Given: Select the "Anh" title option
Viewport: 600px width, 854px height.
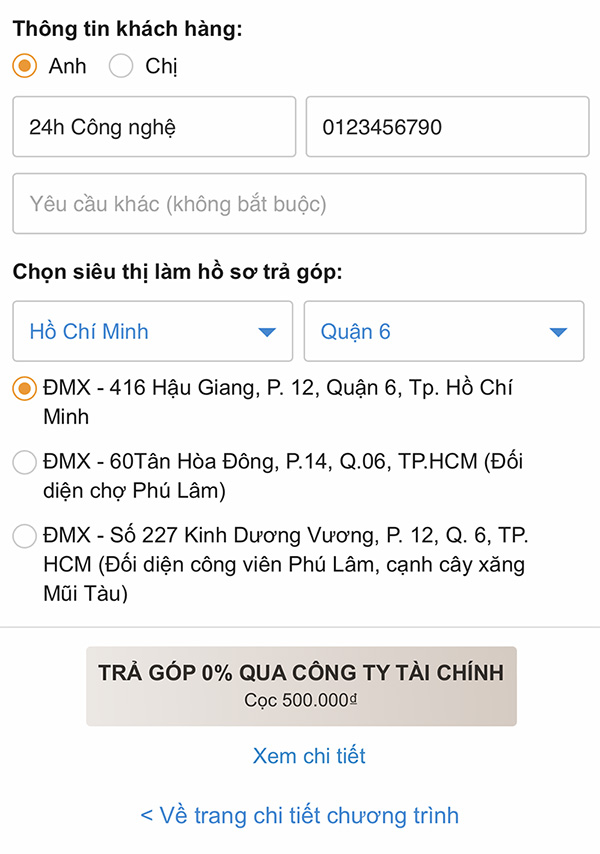Looking at the screenshot, I should coord(23,66).
